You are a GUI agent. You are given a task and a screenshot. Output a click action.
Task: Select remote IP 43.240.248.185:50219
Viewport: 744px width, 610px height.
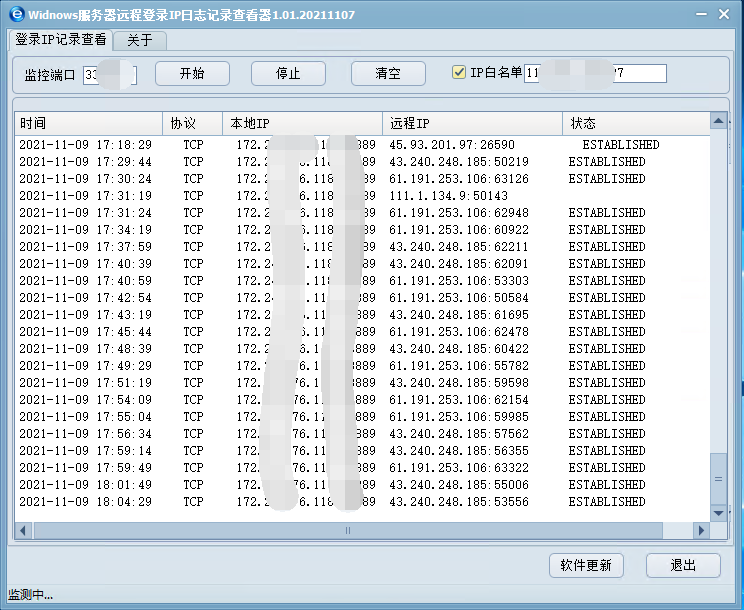(x=459, y=162)
